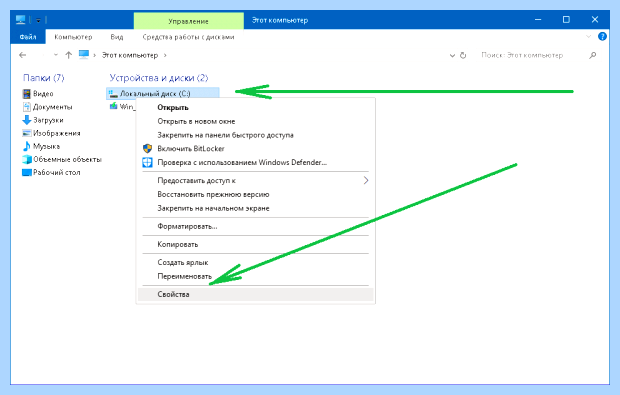Screen dimensions: 620x395
Task: Select Переименовать menu entry
Action: (255, 276)
